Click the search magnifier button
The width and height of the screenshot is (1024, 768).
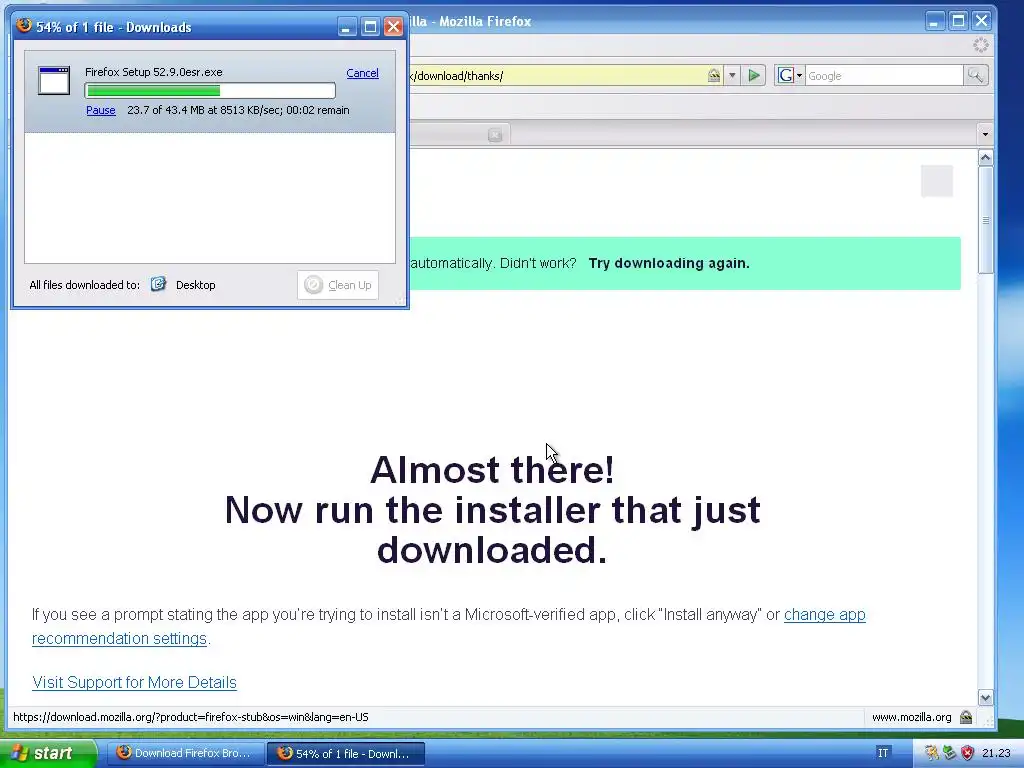point(975,75)
